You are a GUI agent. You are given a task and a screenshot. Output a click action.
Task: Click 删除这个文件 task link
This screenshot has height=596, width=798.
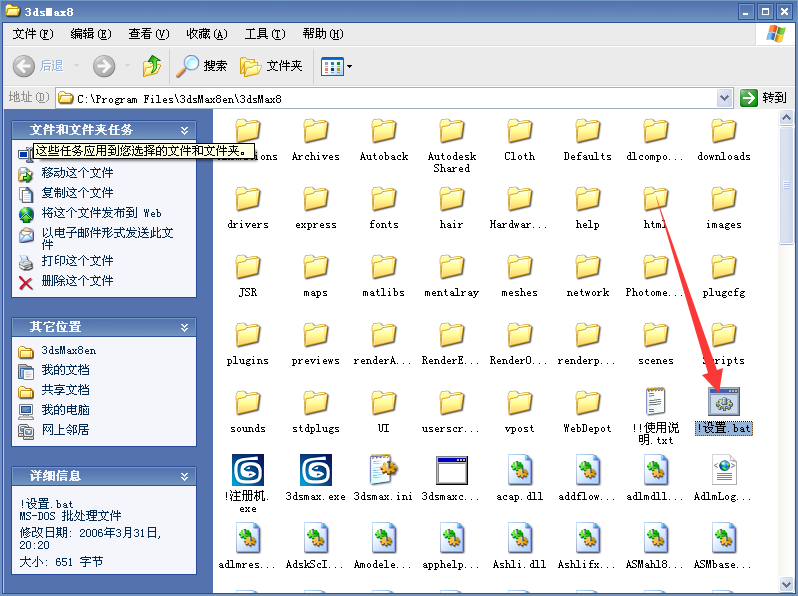click(77, 280)
